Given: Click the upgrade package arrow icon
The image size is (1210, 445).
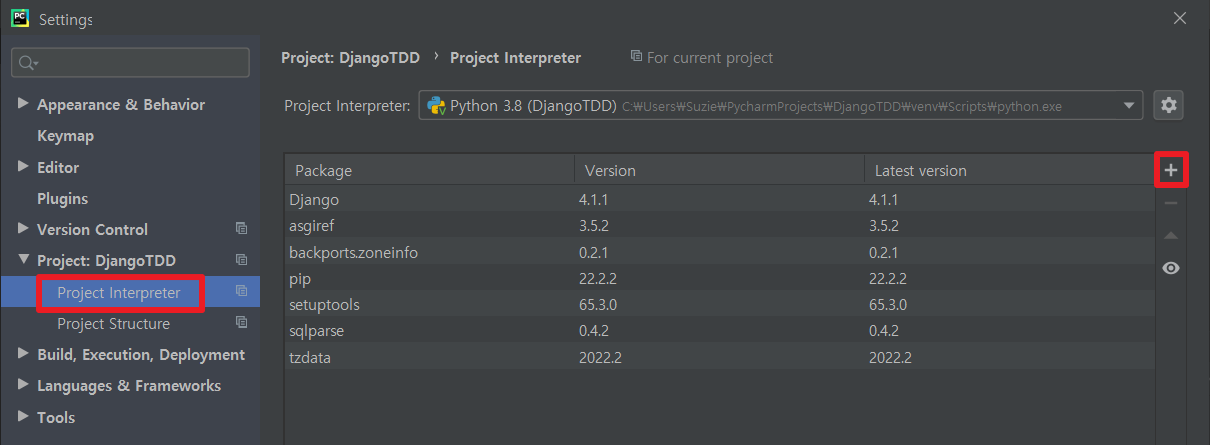Looking at the screenshot, I should 1171,236.
